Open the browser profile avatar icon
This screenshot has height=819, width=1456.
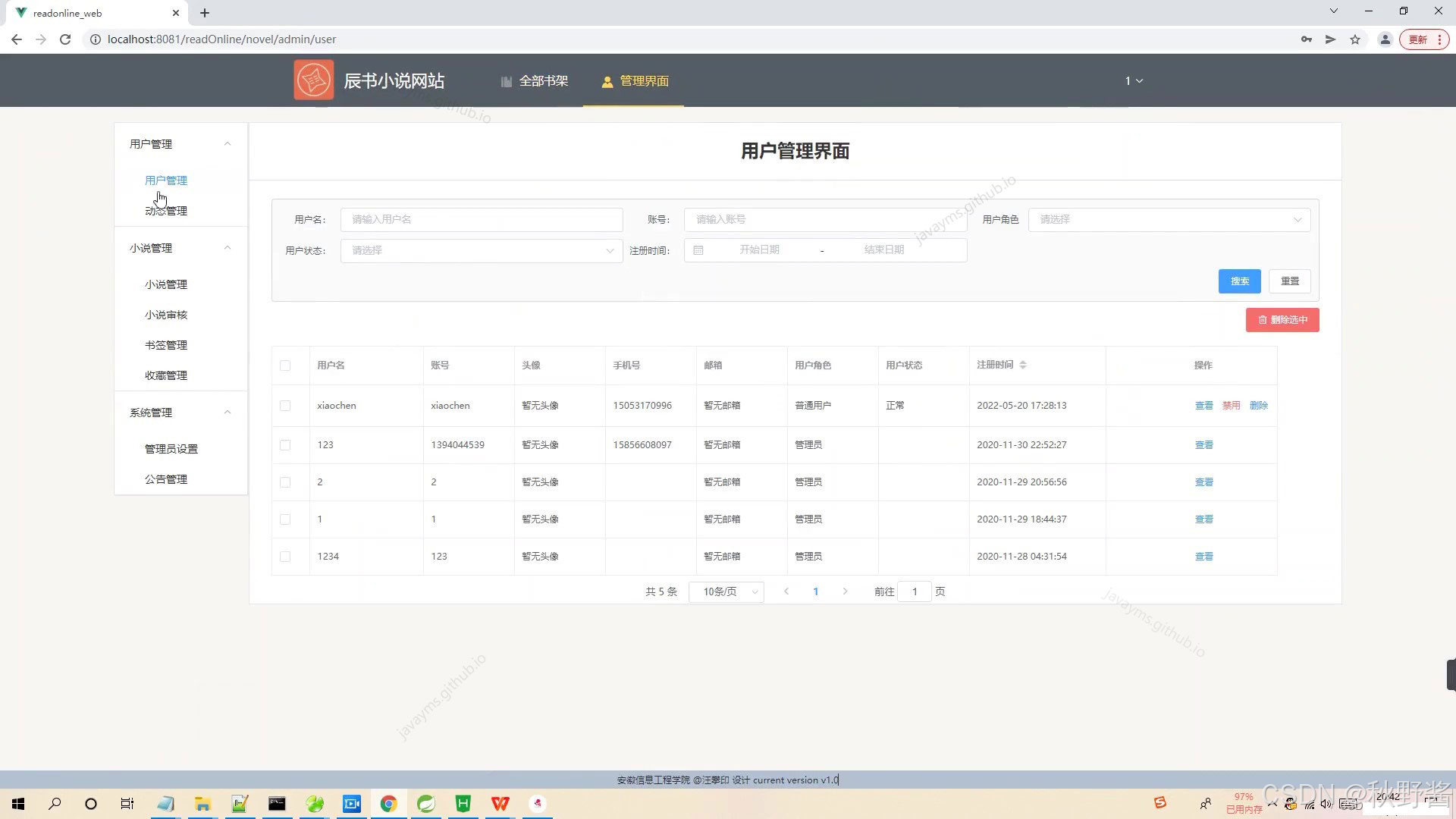[x=1385, y=39]
